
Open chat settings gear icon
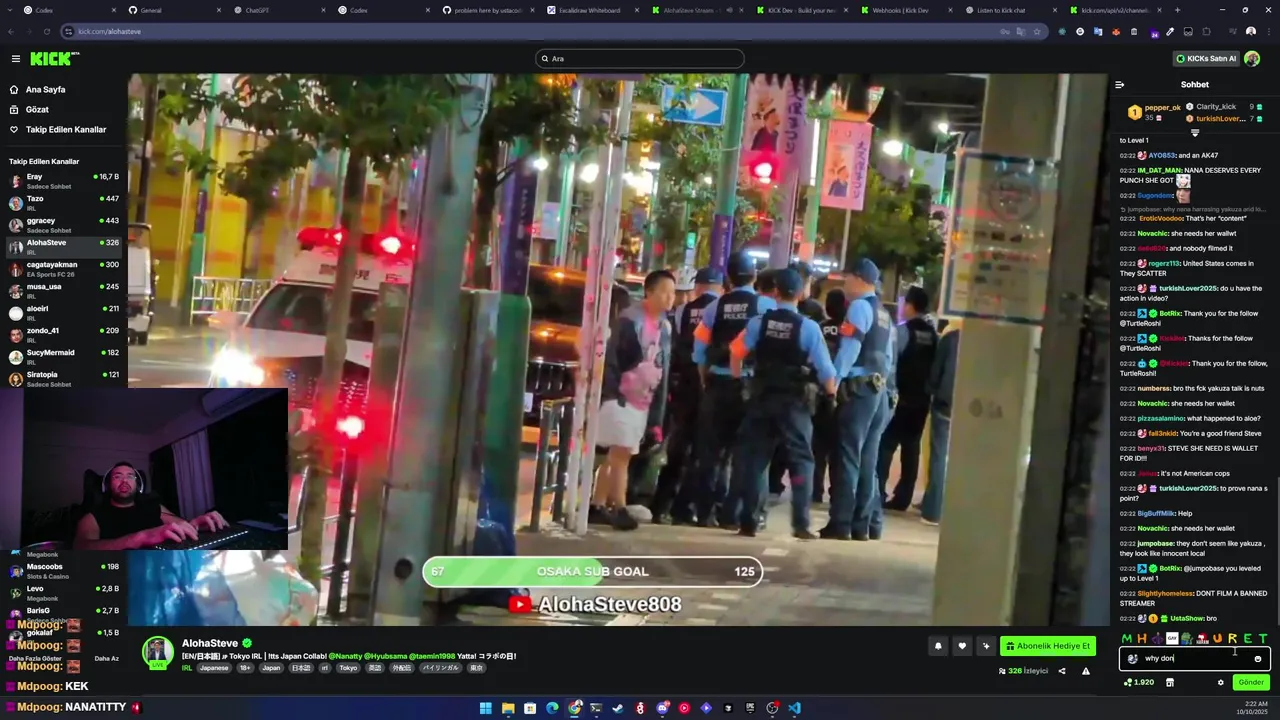[1220, 683]
